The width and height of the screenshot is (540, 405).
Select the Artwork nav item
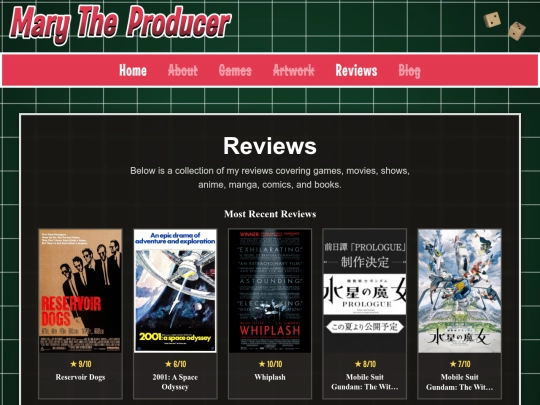point(294,71)
